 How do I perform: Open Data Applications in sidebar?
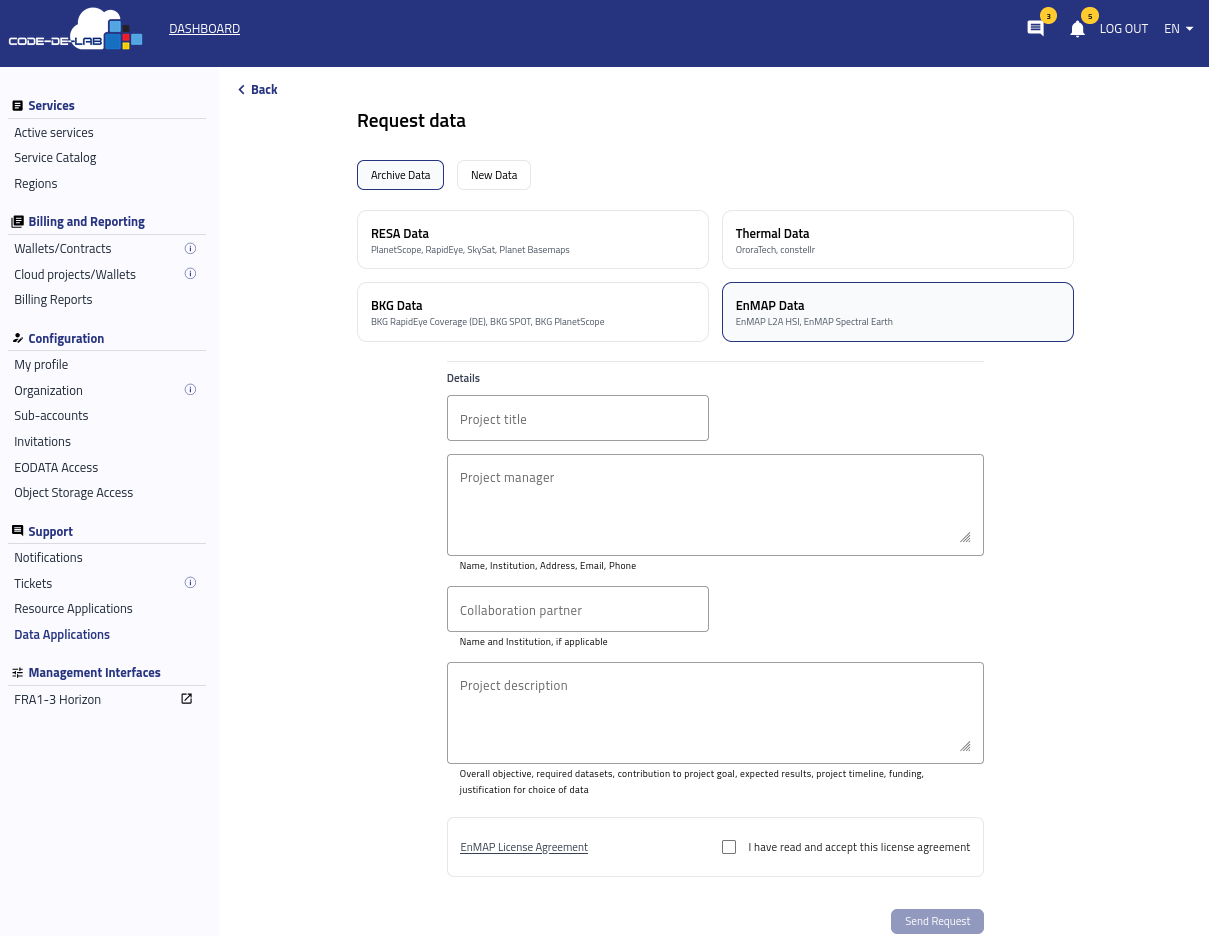[x=62, y=635]
